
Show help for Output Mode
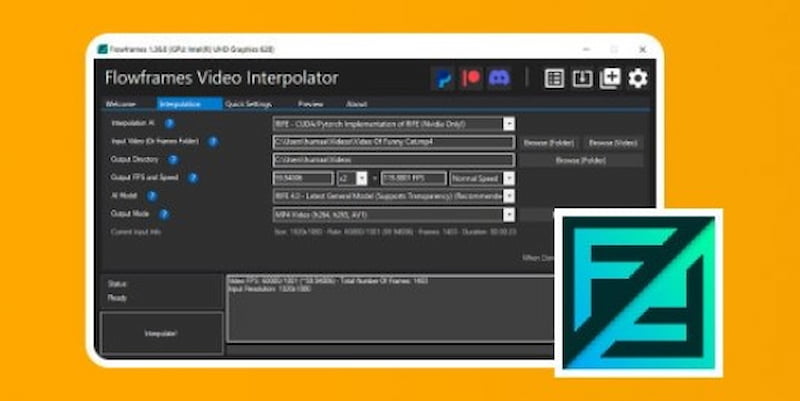(164, 214)
